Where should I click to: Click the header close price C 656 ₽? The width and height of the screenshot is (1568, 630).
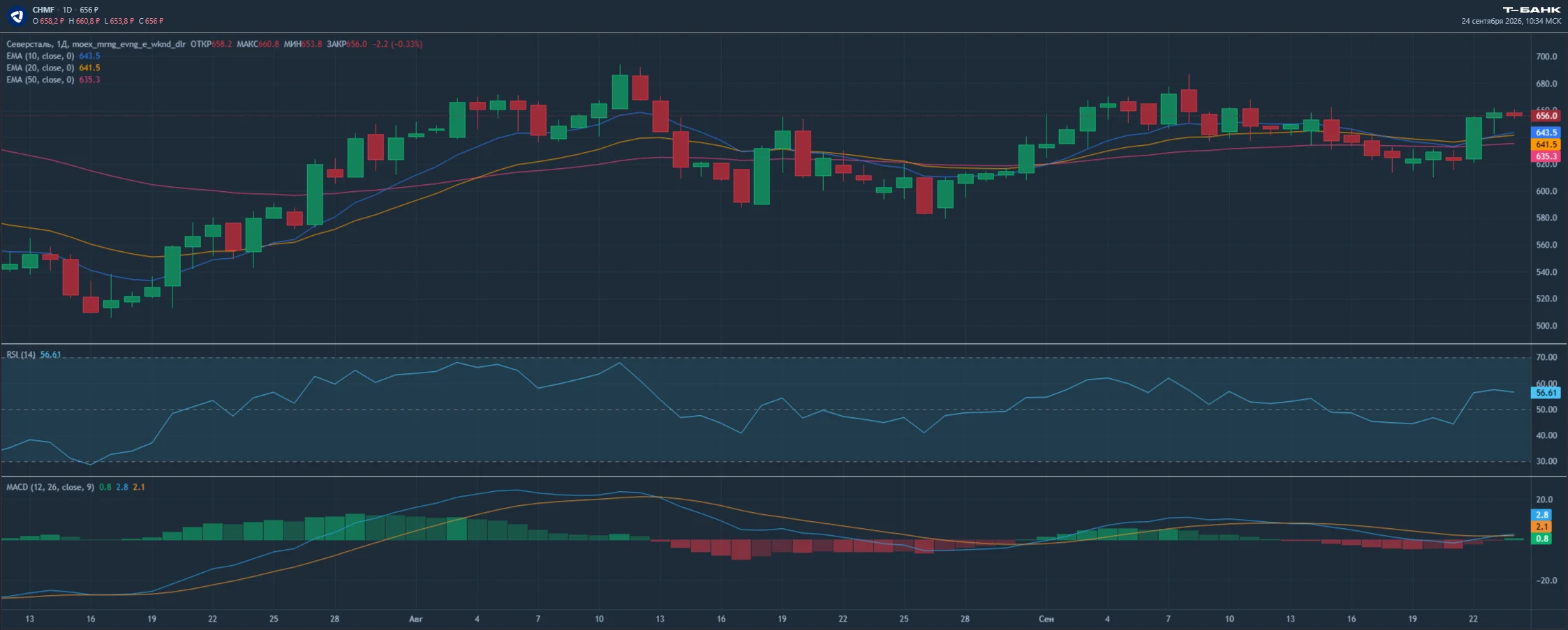tap(151, 21)
